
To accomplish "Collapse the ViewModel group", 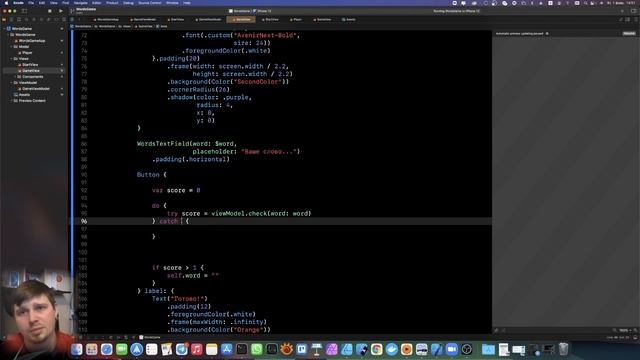I will coord(11,82).
